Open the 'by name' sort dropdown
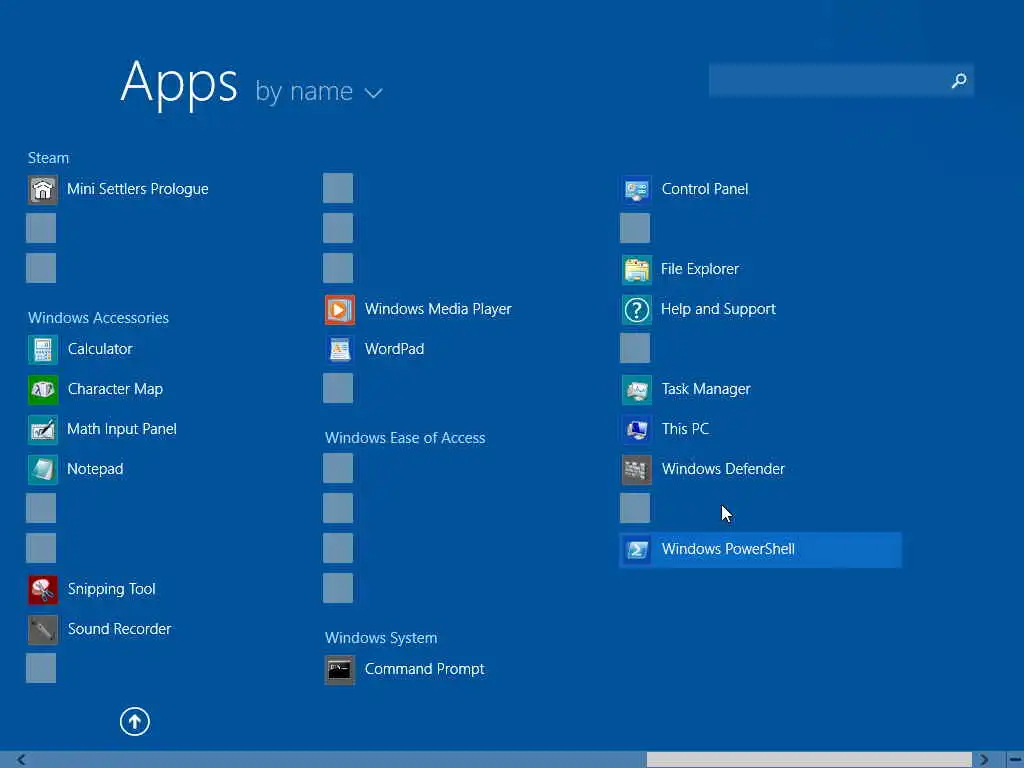1024x768 pixels. click(x=319, y=91)
